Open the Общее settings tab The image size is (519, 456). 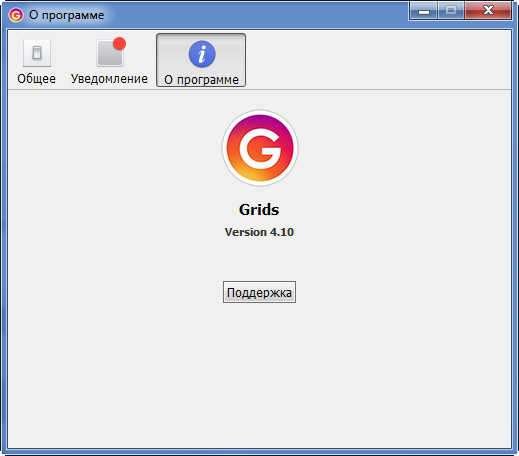37,61
